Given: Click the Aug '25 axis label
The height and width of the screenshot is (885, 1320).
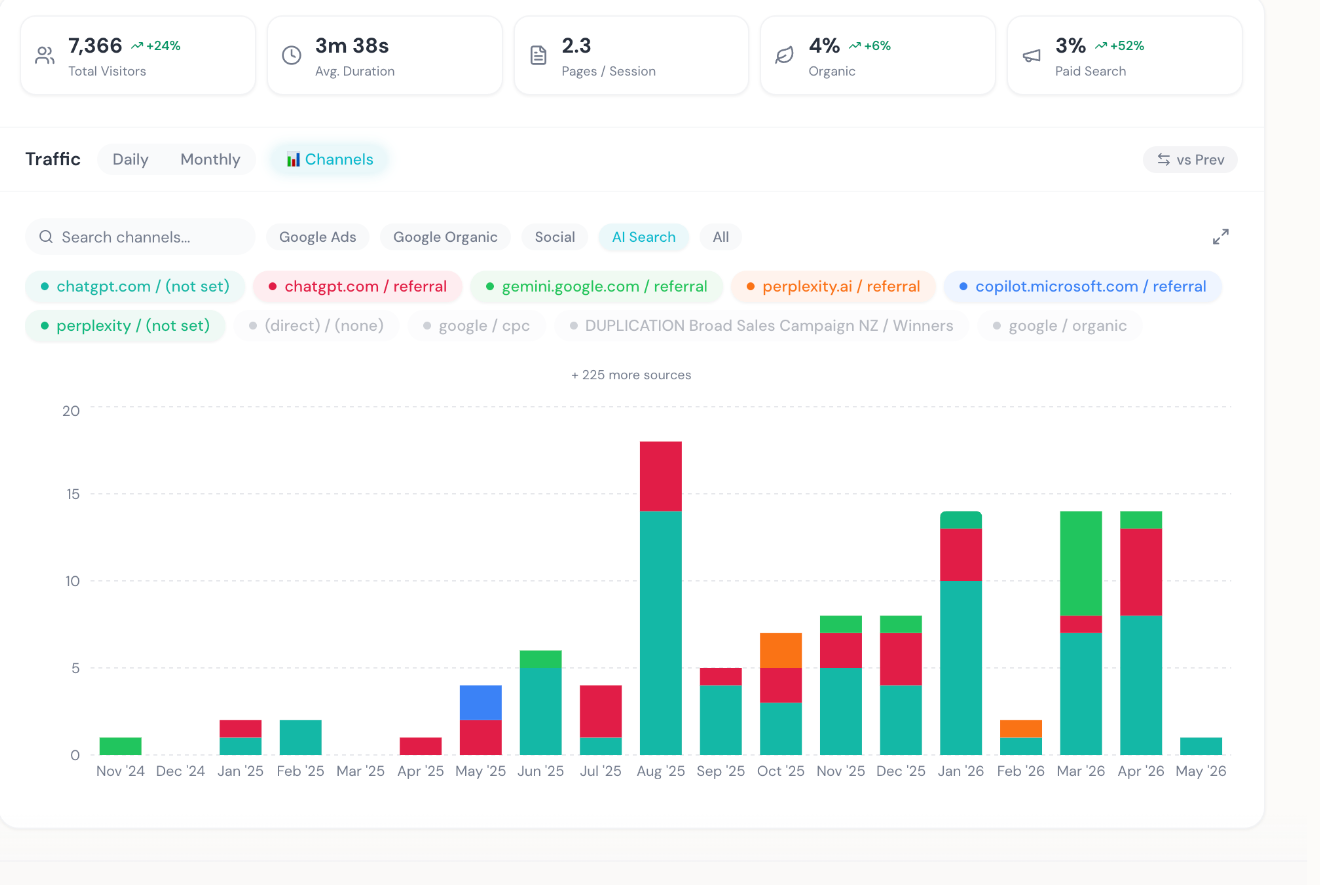Looking at the screenshot, I should (661, 771).
